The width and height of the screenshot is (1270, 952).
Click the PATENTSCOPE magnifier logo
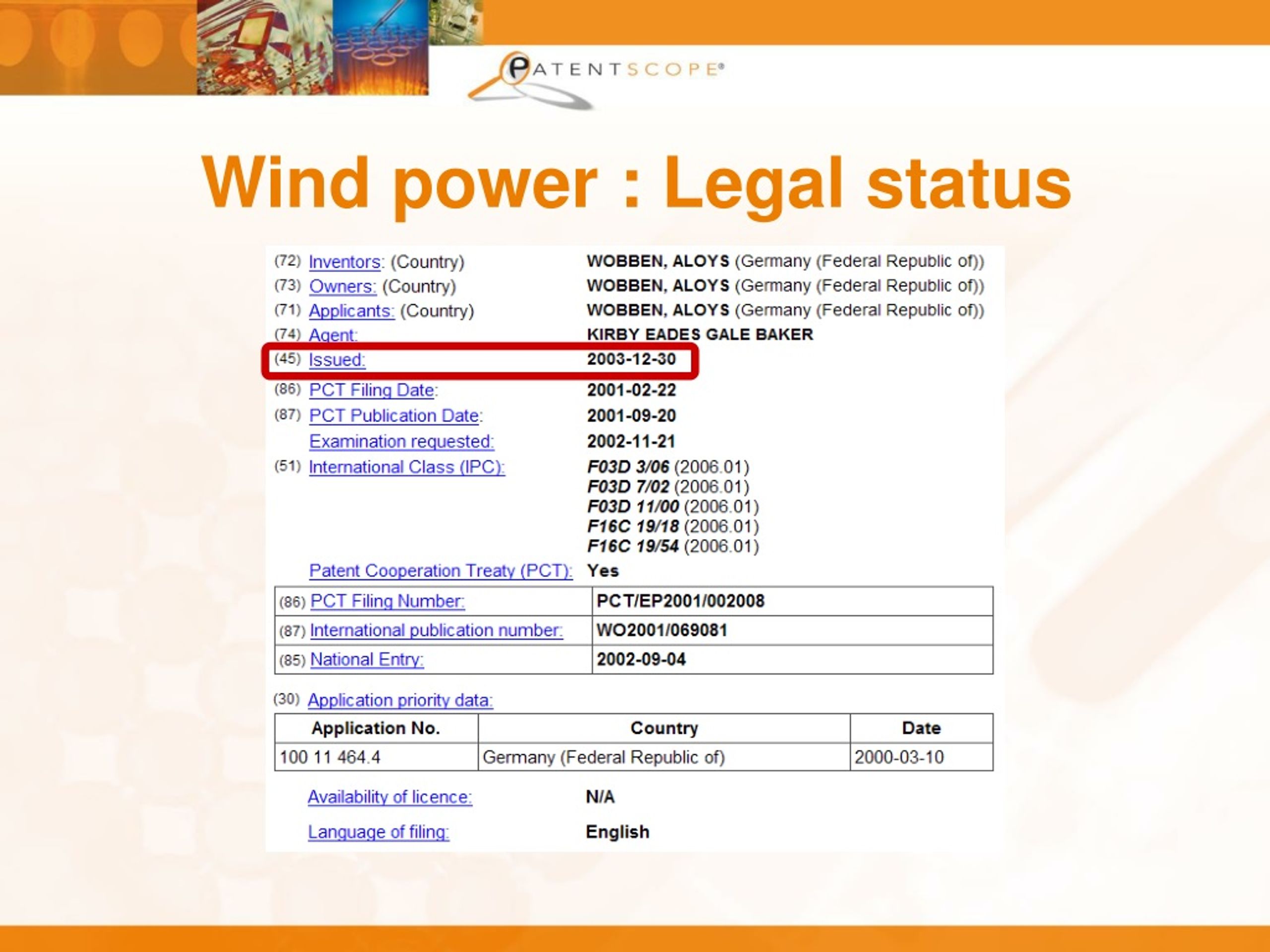pos(595,79)
